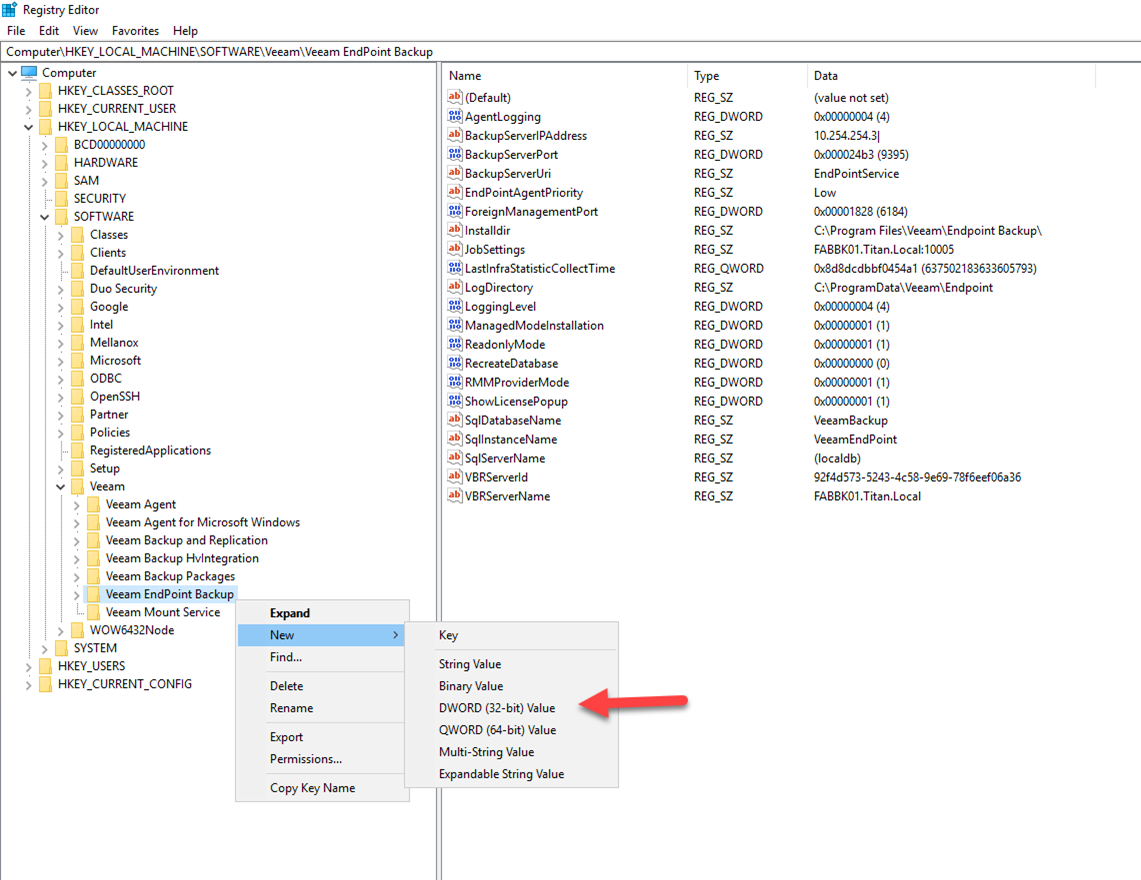Expand the HKEY_USERS hive

pos(28,667)
